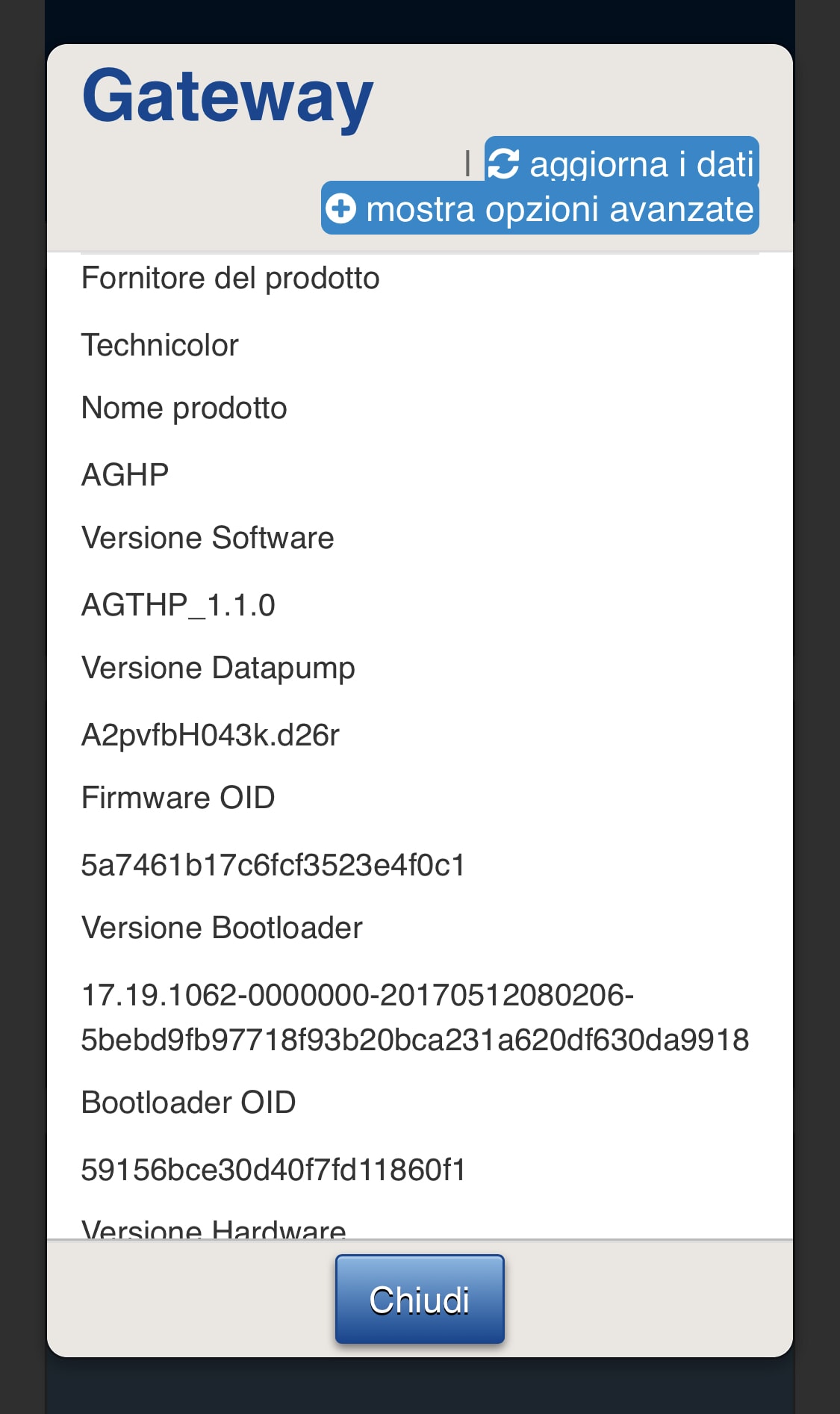Image resolution: width=840 pixels, height=1414 pixels.
Task: Click the 'Bootloader OID' label
Action: [188, 1103]
